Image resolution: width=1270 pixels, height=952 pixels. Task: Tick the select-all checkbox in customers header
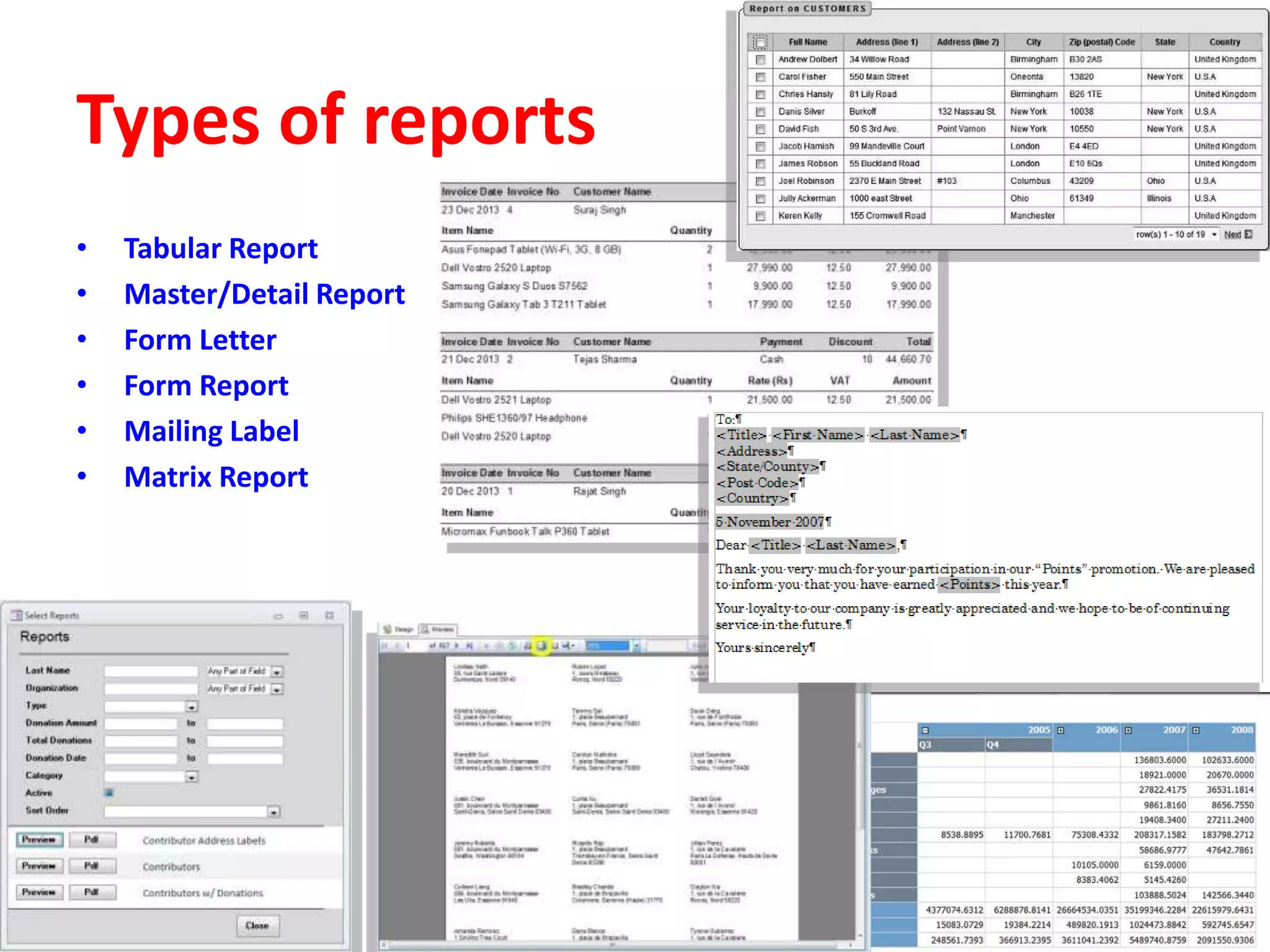760,42
